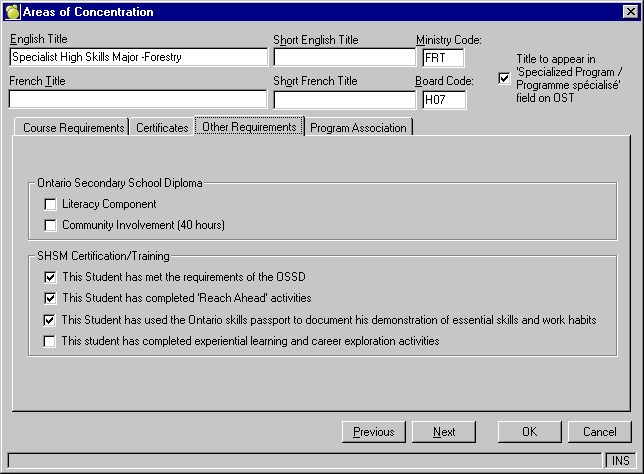This screenshot has height=474, width=644.
Task: Go to the Program Association tab
Action: pyautogui.click(x=358, y=128)
